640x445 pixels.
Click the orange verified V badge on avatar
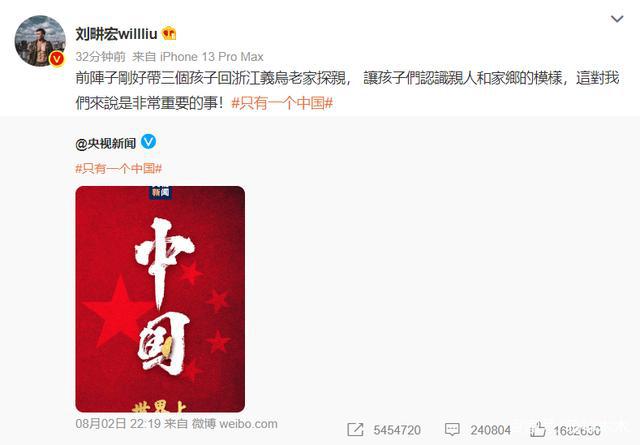tap(57, 59)
